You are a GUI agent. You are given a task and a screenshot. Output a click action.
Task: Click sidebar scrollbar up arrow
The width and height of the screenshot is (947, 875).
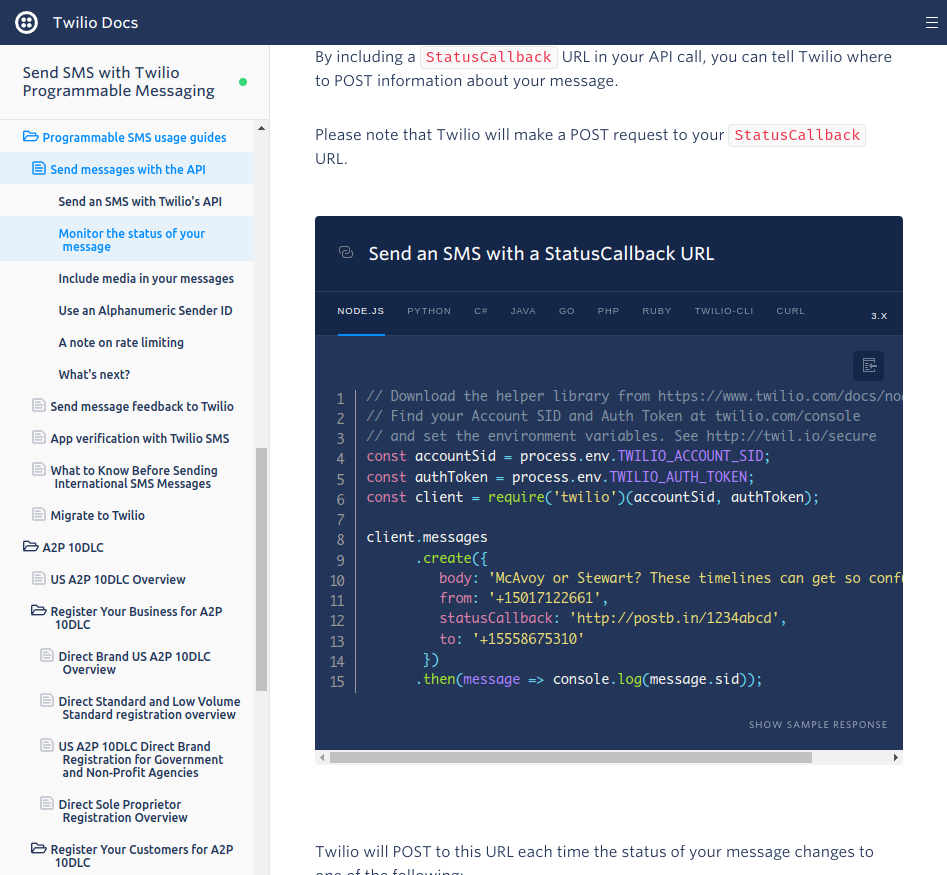pos(262,128)
